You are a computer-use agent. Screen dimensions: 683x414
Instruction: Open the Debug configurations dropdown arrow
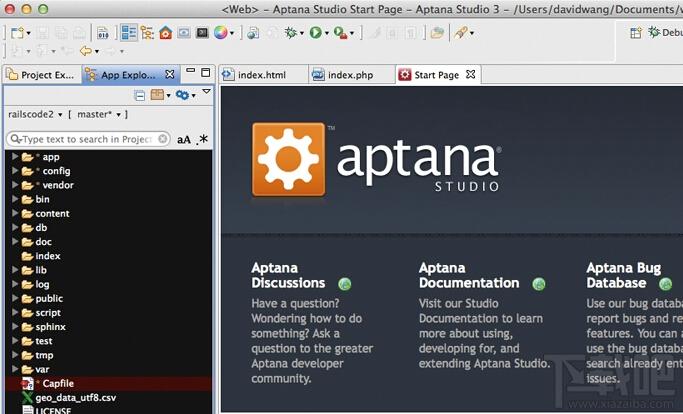click(x=301, y=33)
